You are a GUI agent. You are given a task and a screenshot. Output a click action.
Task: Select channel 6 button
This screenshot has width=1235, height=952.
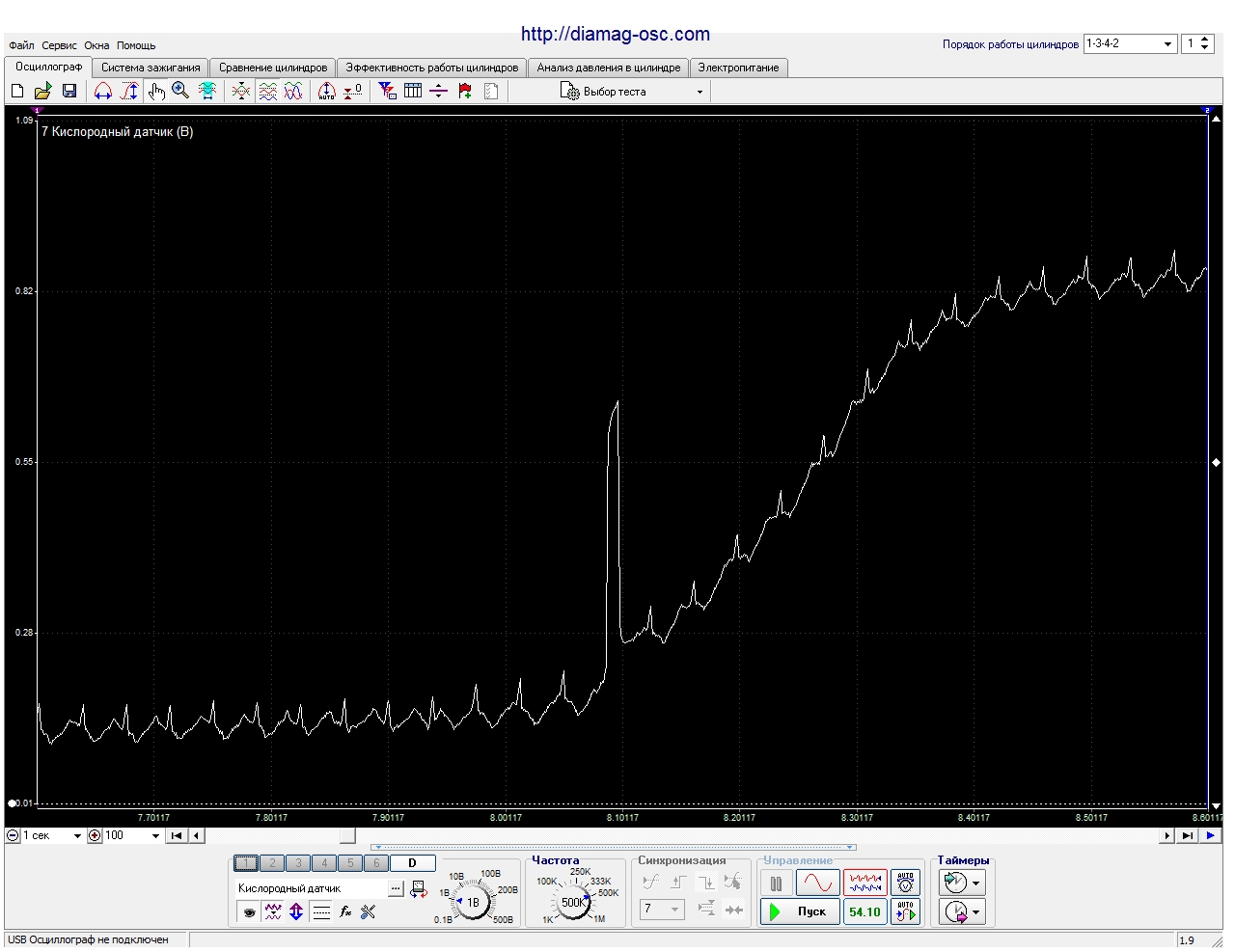click(376, 863)
